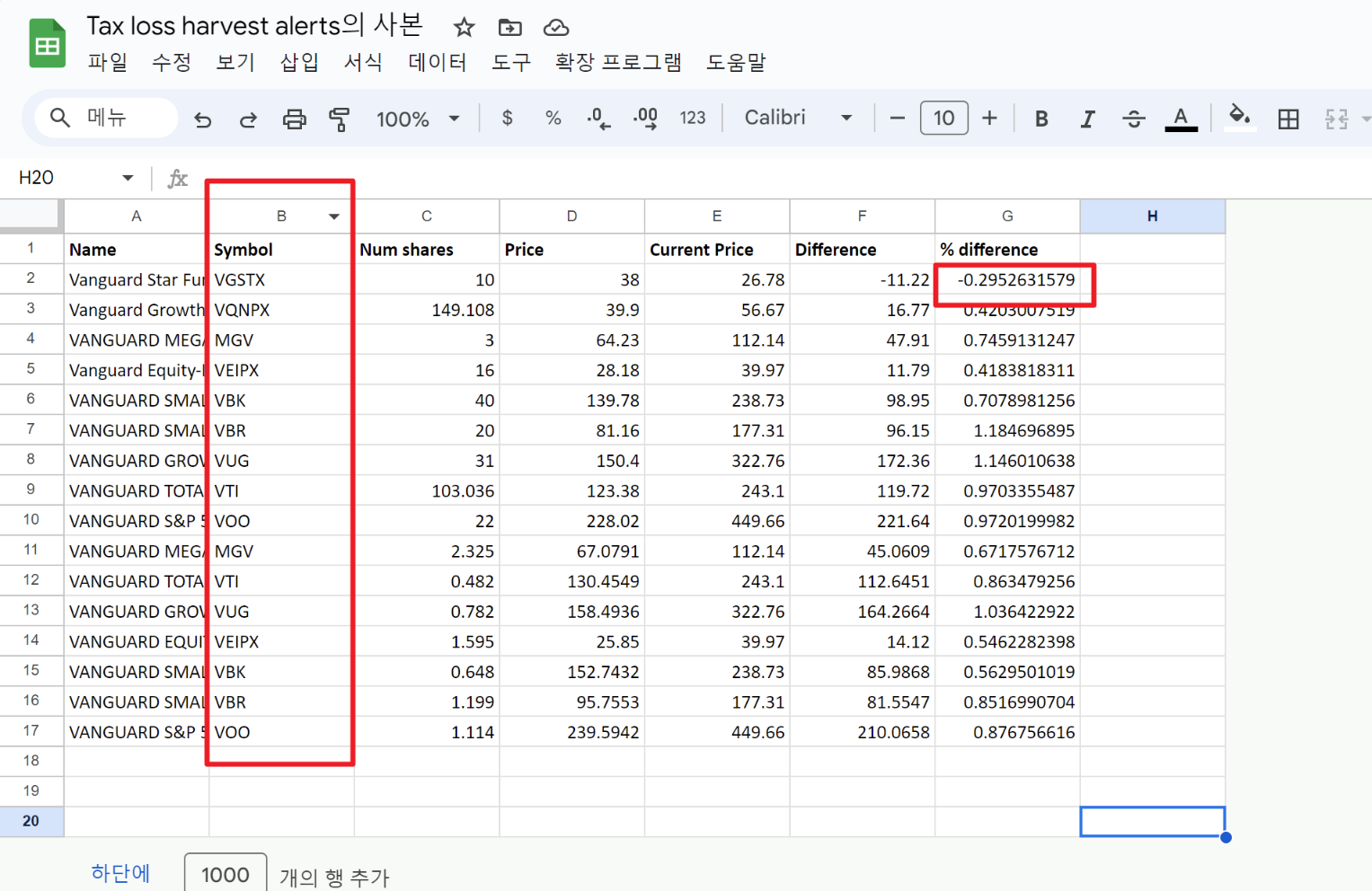Viewport: 1372px width, 891px height.
Task: Click the cell with 149.108
Action: click(x=427, y=310)
